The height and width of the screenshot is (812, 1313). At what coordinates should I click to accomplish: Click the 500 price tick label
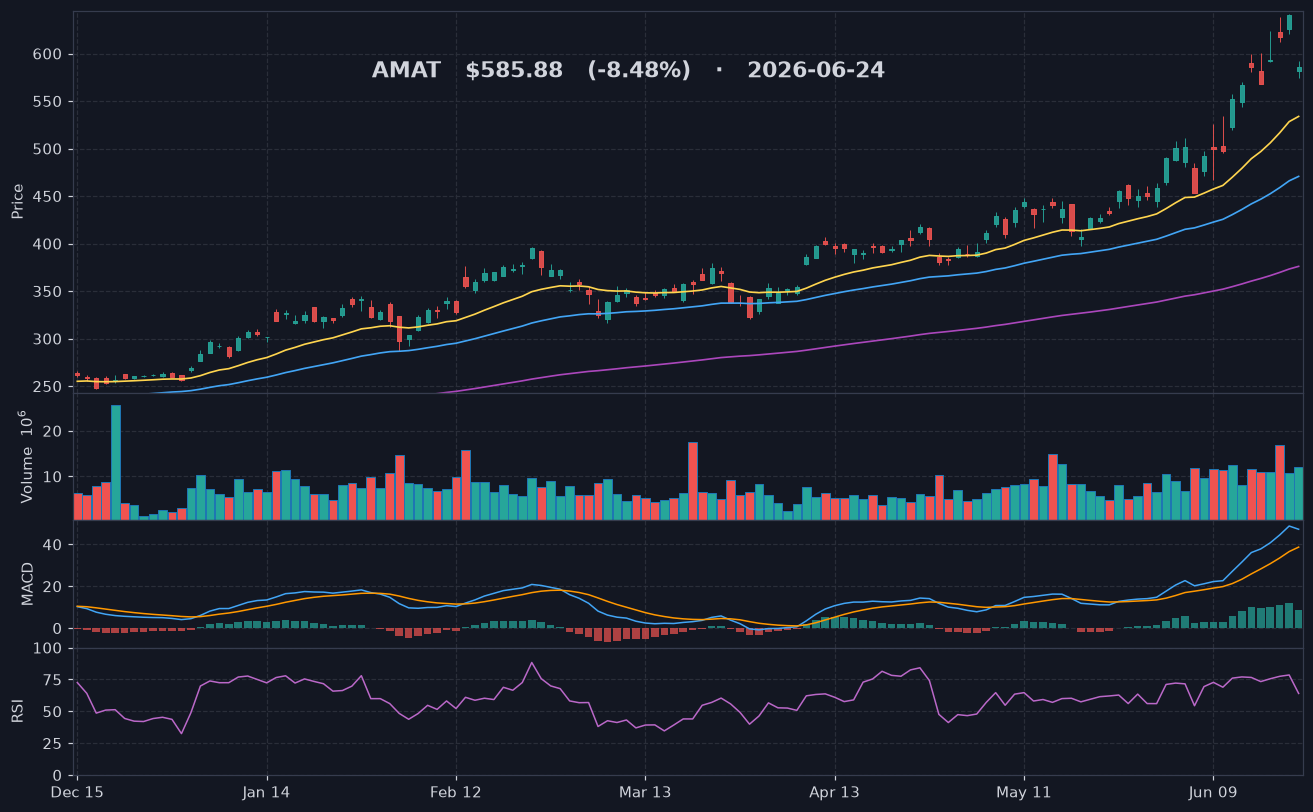(49, 150)
